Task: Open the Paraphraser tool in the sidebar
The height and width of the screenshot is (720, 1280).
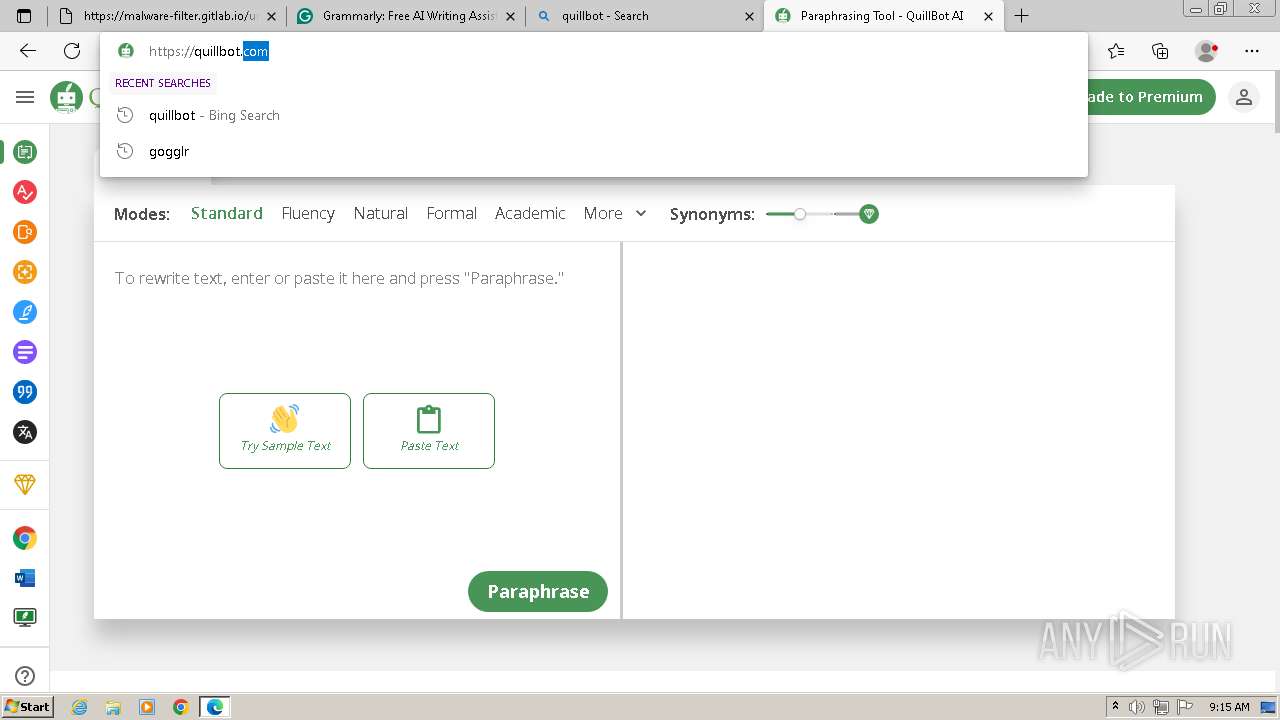Action: coord(25,152)
